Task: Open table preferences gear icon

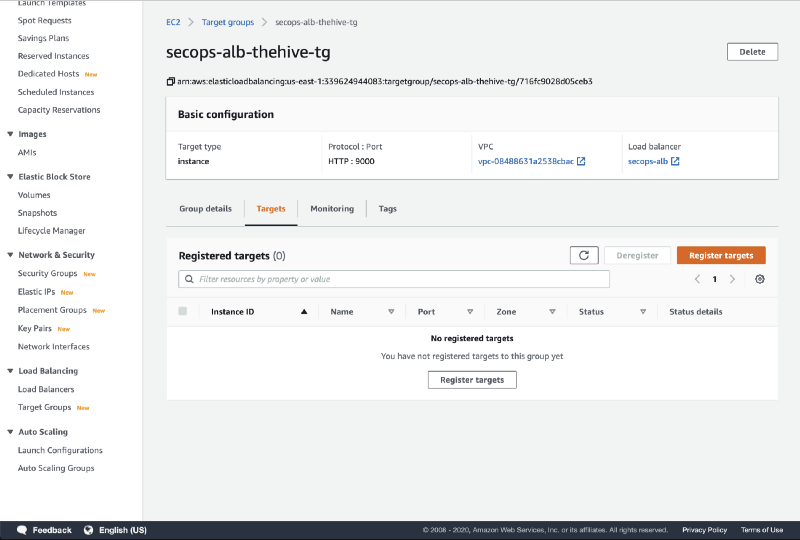Action: click(760, 279)
